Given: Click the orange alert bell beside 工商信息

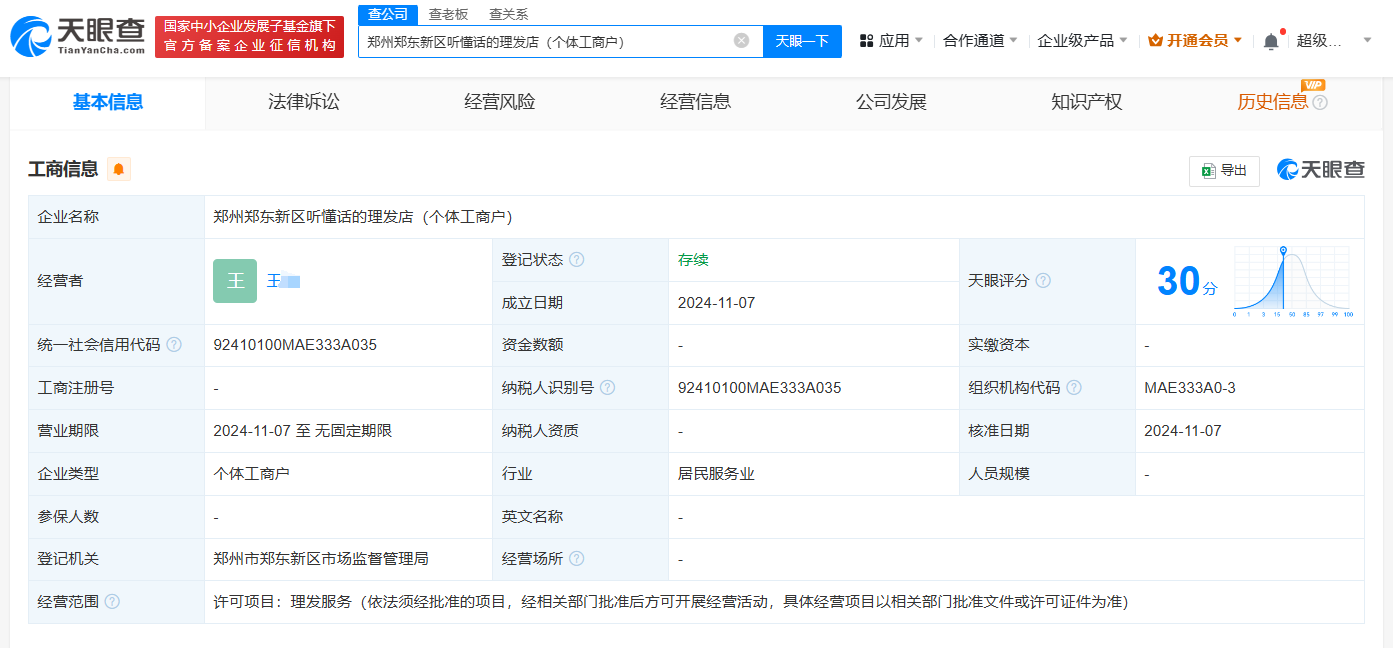Looking at the screenshot, I should pyautogui.click(x=119, y=170).
